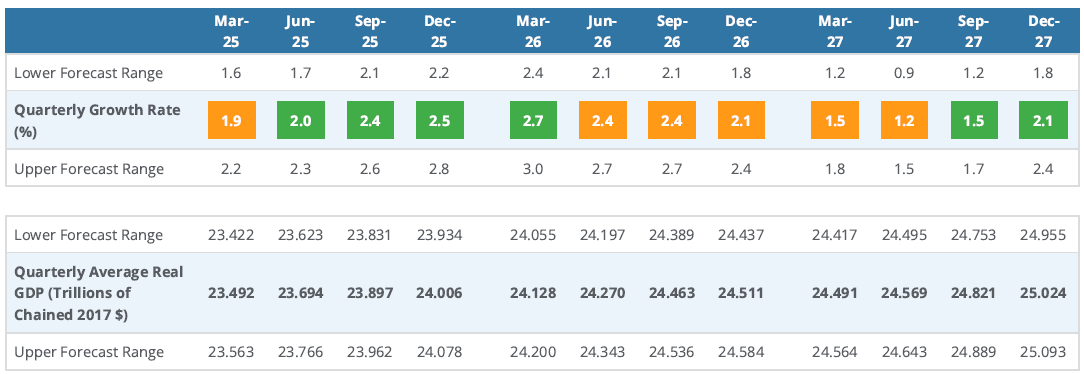Viewport: 1084px width, 374px height.
Task: Click the green 2.5 box for Dec-25
Action: pos(440,120)
